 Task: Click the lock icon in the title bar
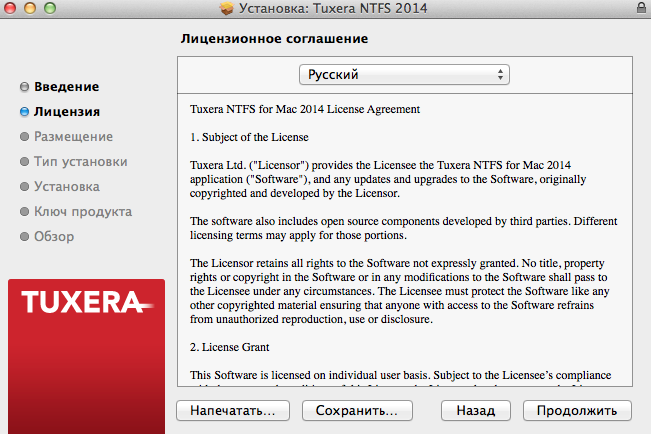pos(641,7)
